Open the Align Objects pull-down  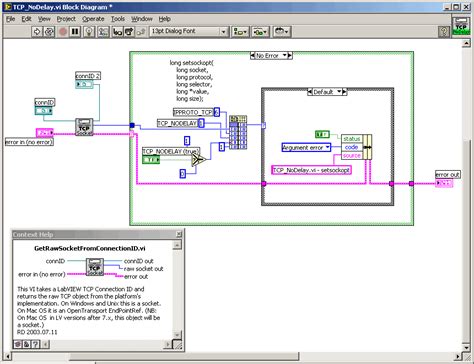pos(240,32)
